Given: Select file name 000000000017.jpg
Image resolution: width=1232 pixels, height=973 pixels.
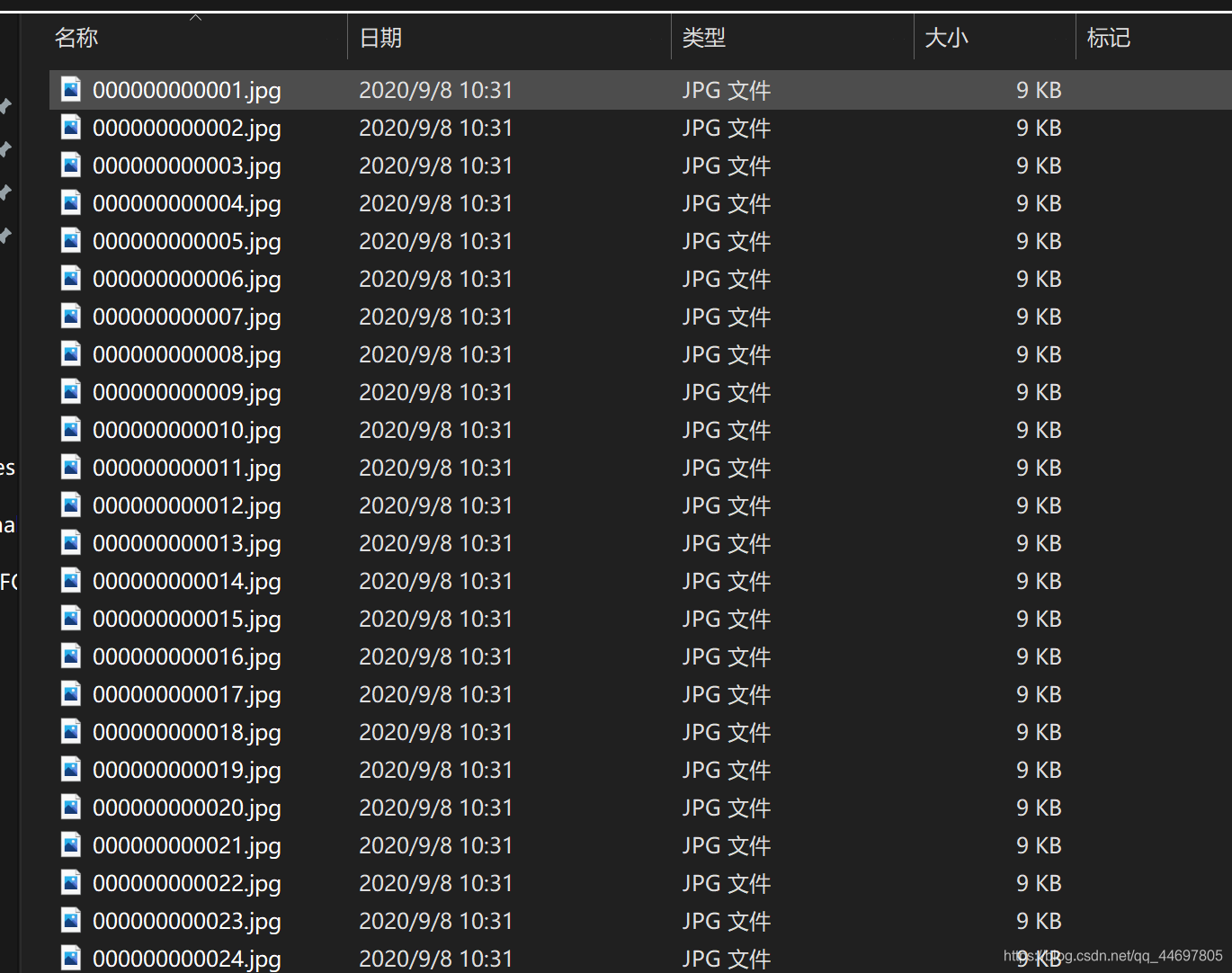Looking at the screenshot, I should pos(187,695).
